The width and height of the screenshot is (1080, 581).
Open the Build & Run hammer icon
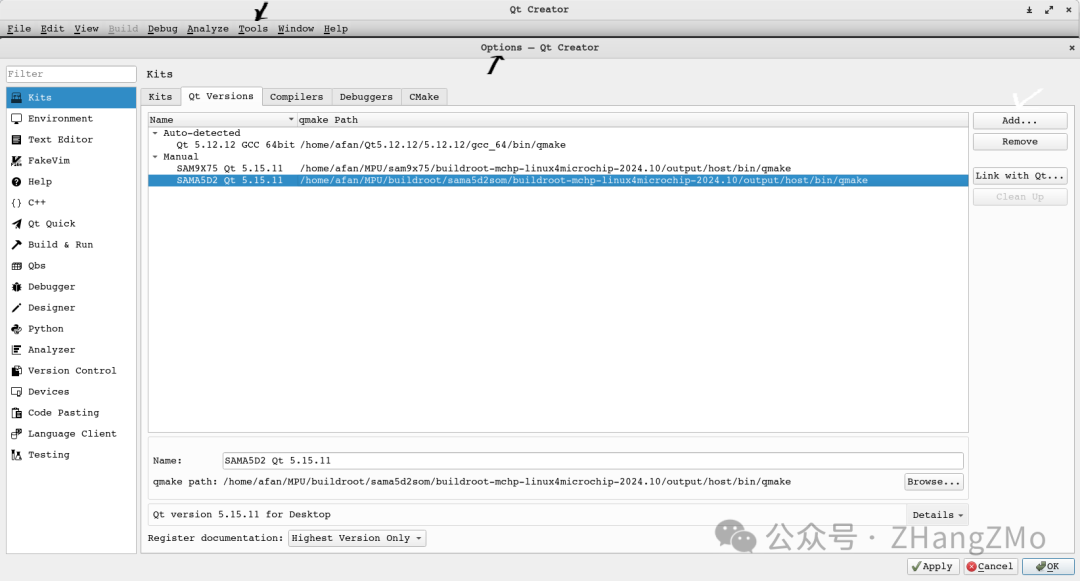coord(17,244)
